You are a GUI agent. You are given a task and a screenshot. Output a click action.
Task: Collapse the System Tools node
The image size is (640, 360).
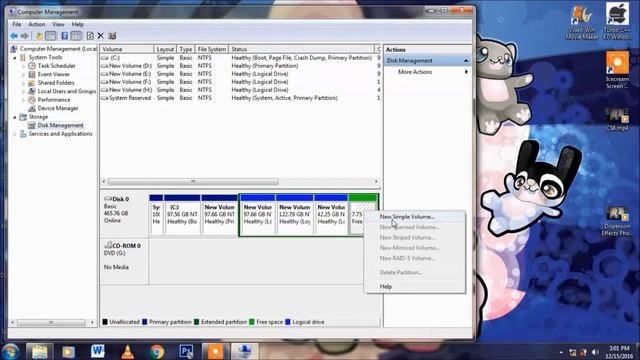[15, 58]
